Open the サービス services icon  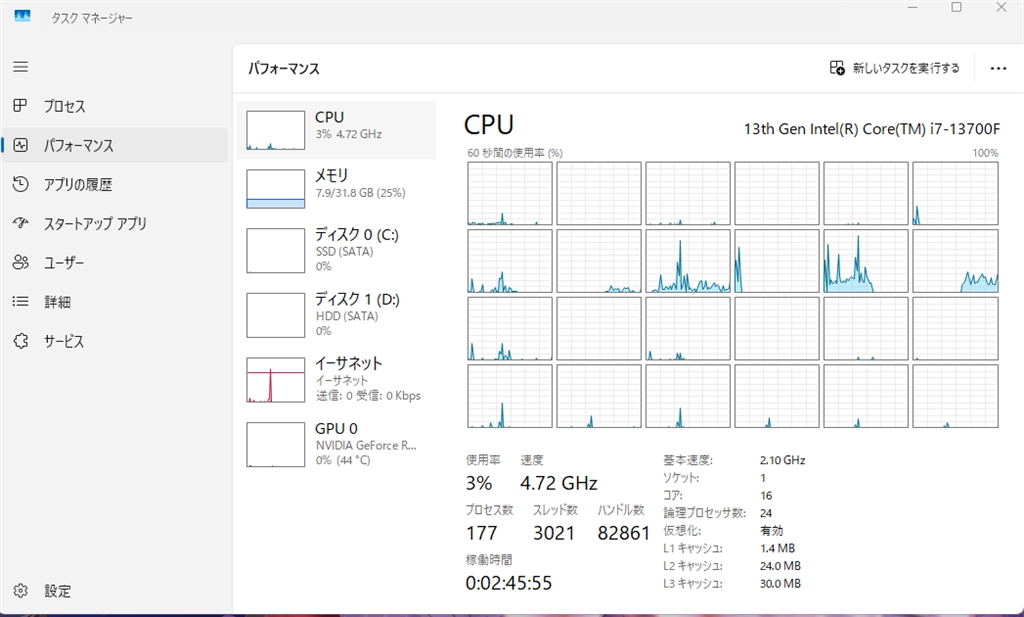[20, 341]
